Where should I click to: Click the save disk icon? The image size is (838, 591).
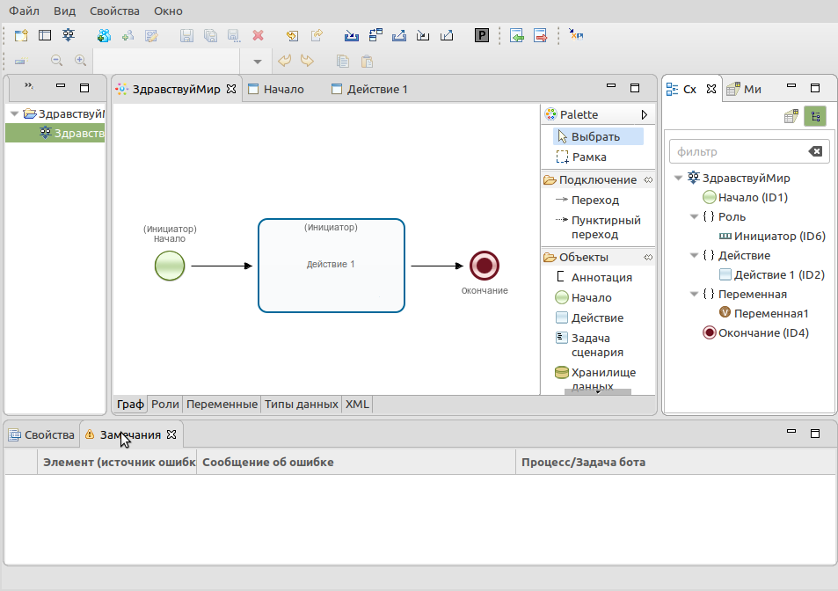[187, 36]
